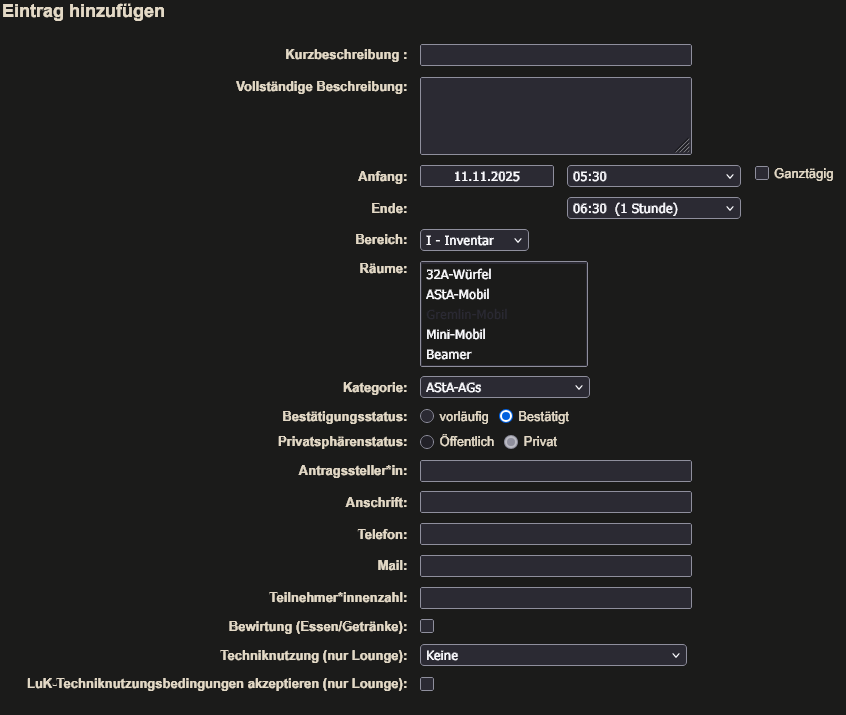The width and height of the screenshot is (846, 715).
Task: Open the end time 06:30 dropdown
Action: (653, 208)
